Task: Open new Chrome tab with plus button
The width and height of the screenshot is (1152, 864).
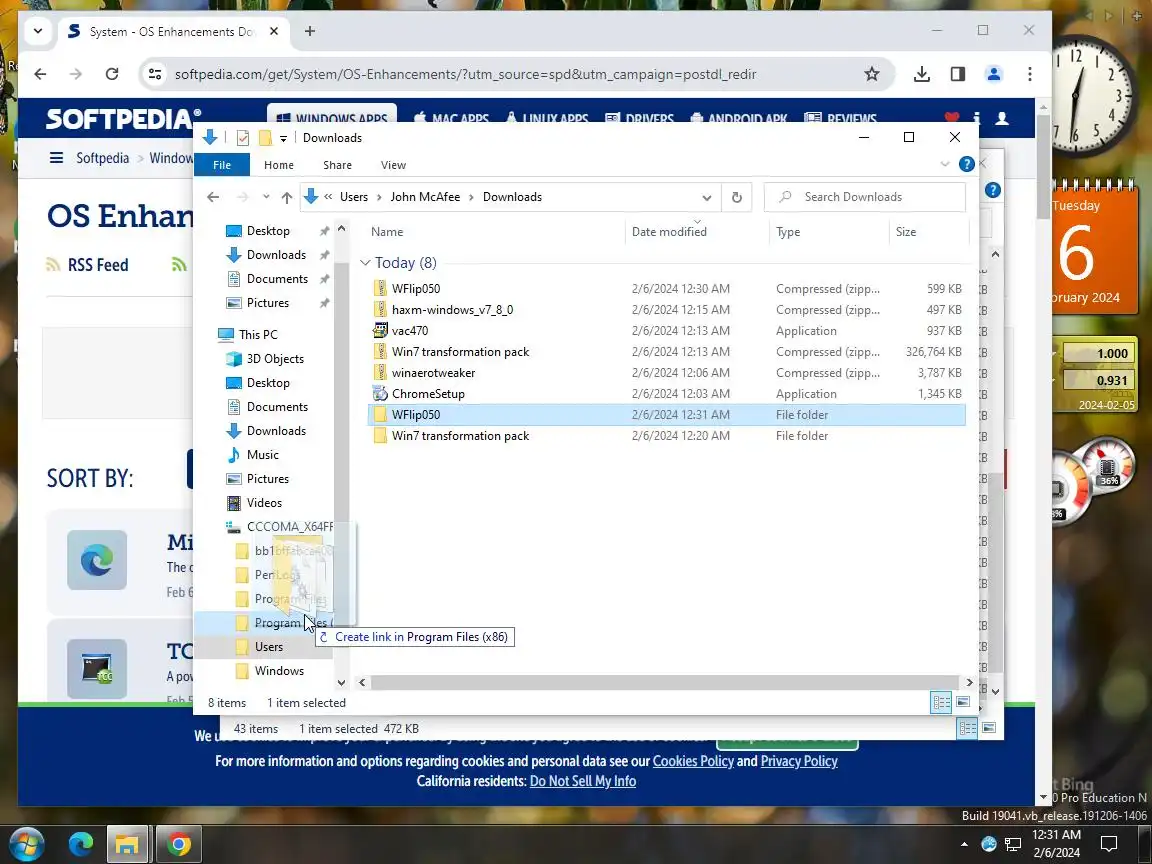Action: (x=310, y=32)
